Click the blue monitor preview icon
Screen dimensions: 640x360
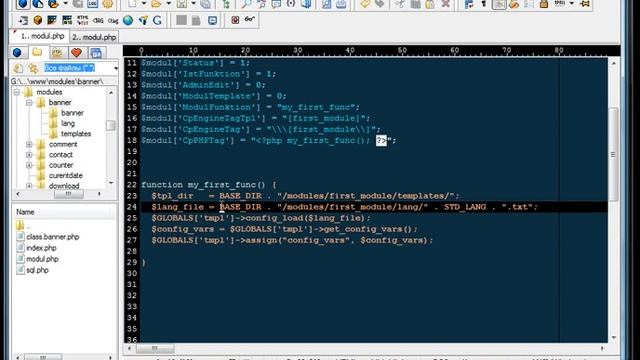pos(212,20)
